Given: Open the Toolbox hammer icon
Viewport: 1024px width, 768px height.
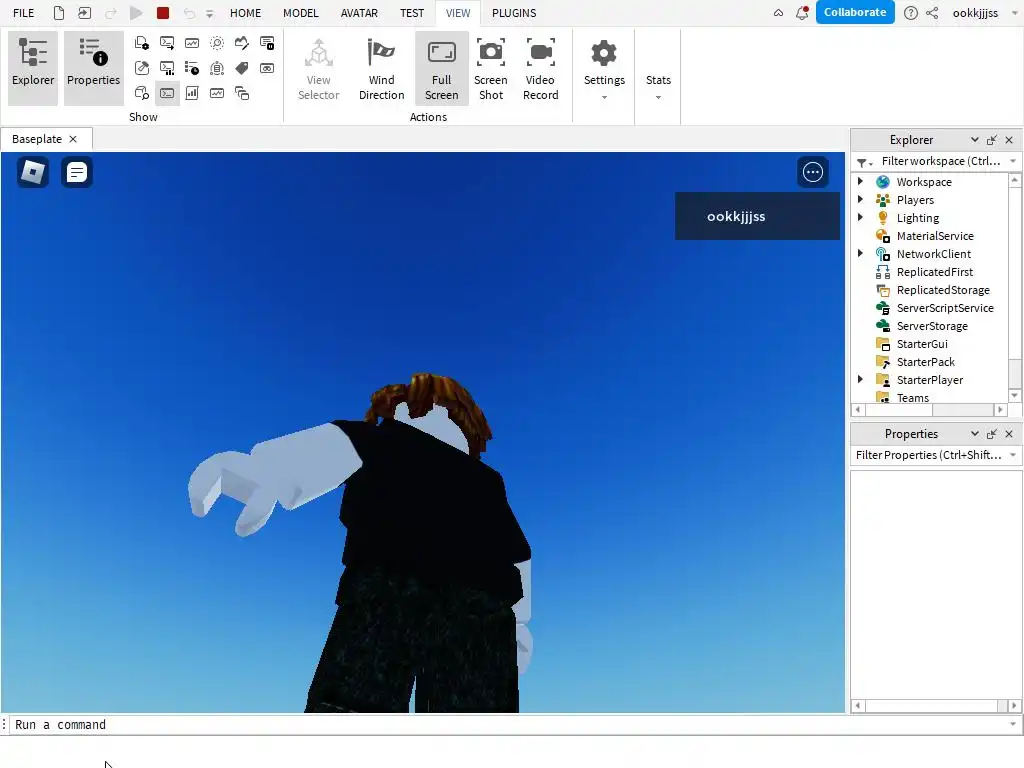Looking at the screenshot, I should coord(142,68).
